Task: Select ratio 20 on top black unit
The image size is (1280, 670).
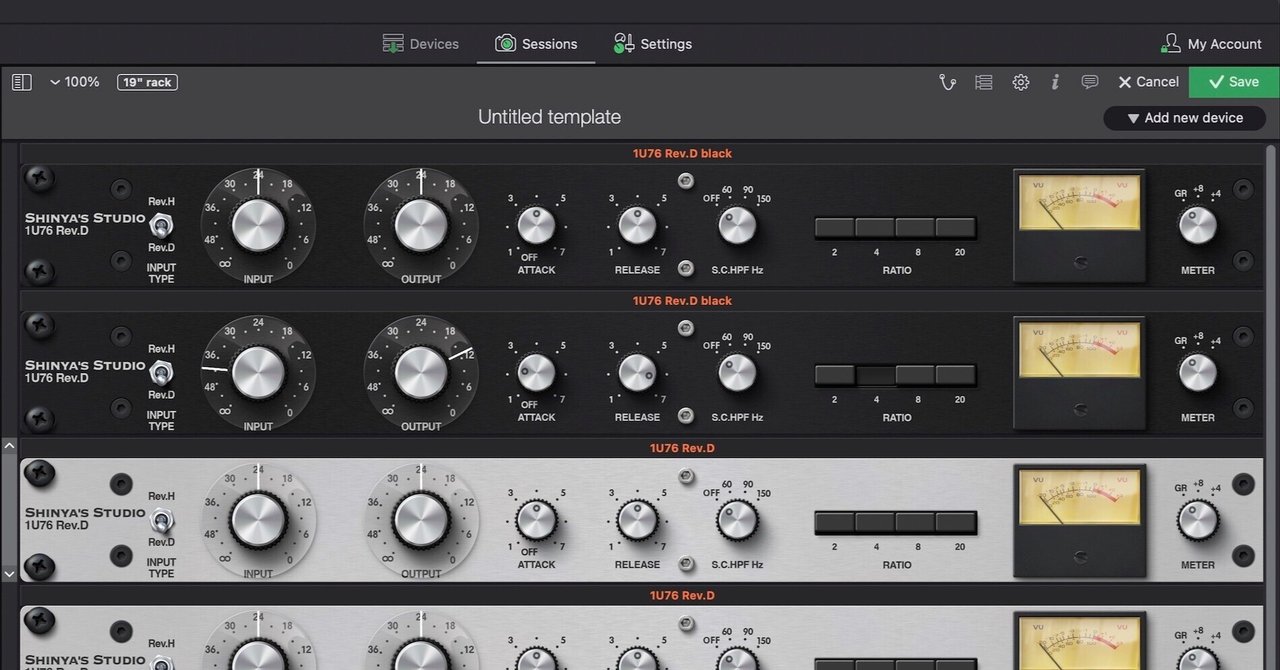Action: point(956,228)
